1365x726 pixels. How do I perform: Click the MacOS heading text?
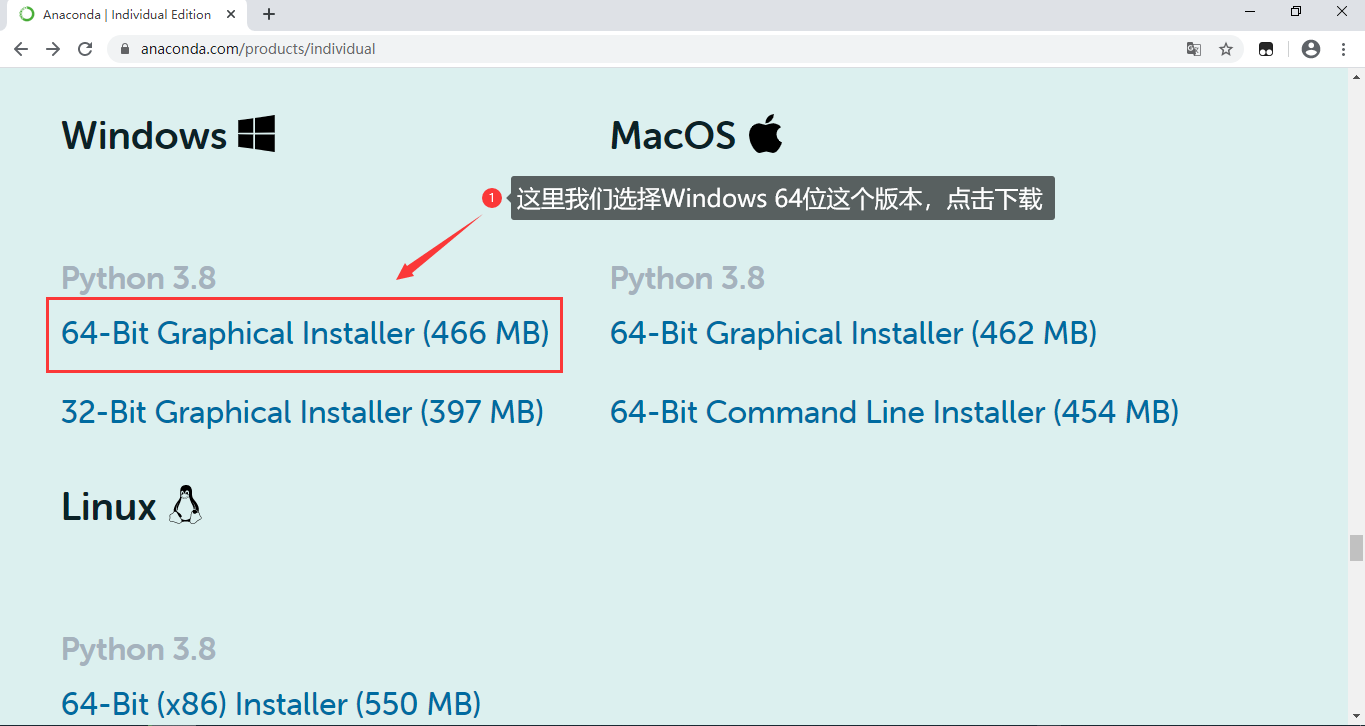click(673, 135)
